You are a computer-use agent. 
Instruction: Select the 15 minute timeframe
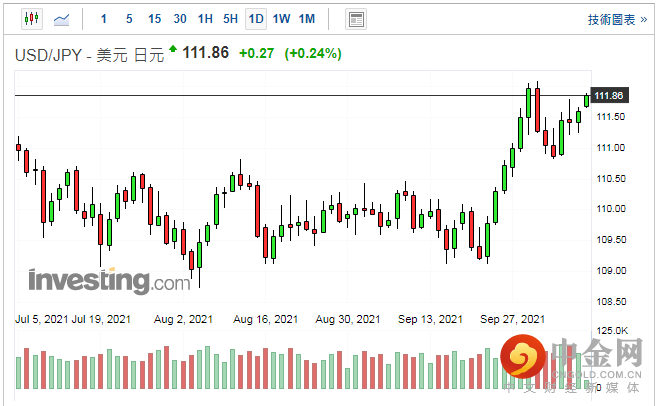[155, 19]
